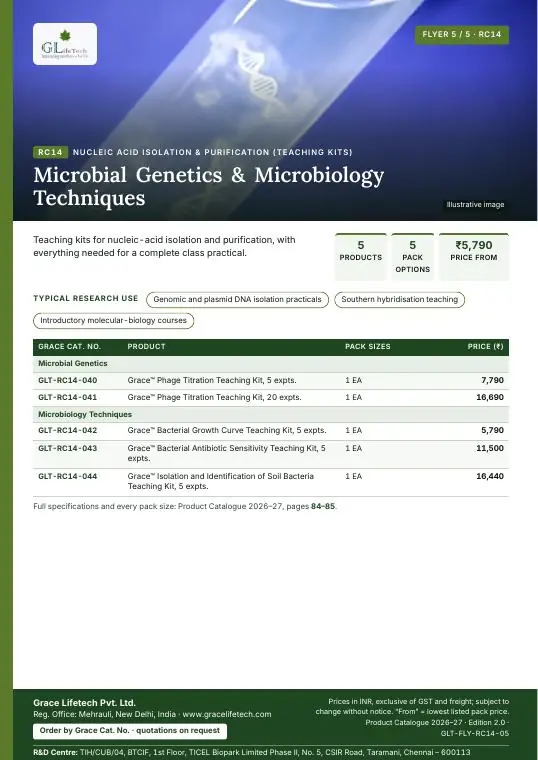Viewport: 538px width, 760px height.
Task: Click the price 5,790 in table
Action: click(492, 430)
